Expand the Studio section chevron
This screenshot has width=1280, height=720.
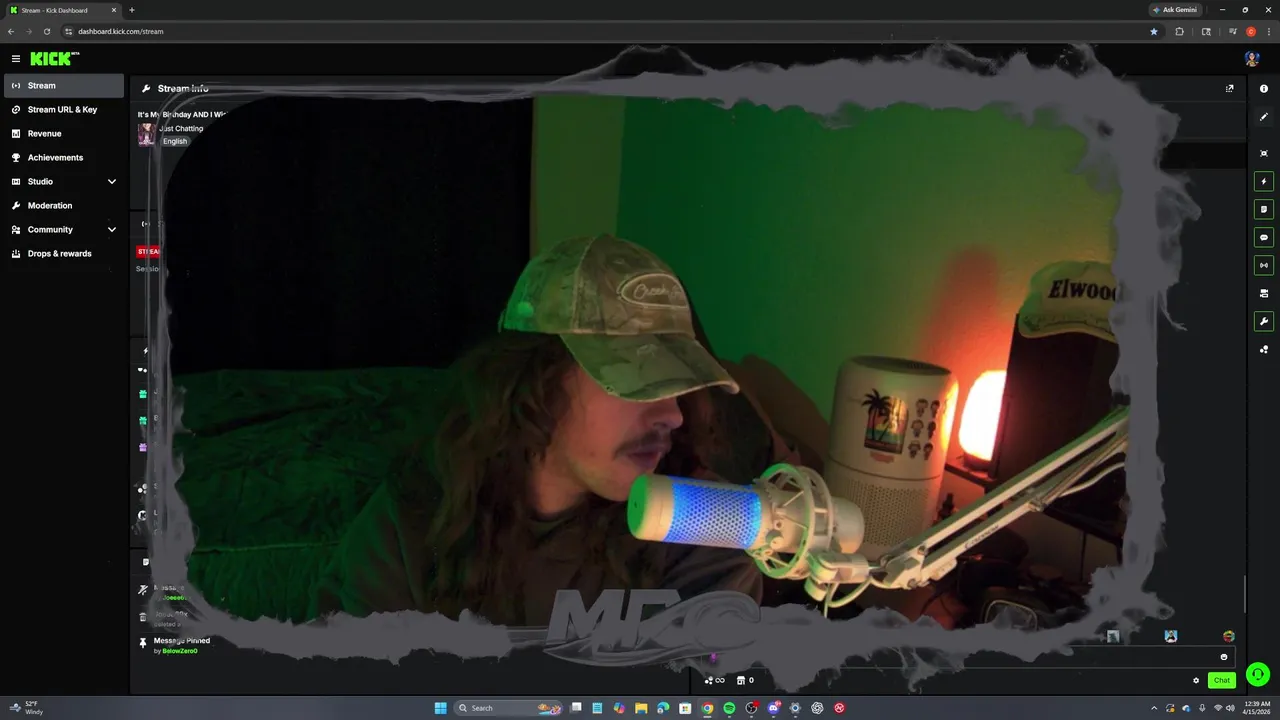pyautogui.click(x=112, y=182)
